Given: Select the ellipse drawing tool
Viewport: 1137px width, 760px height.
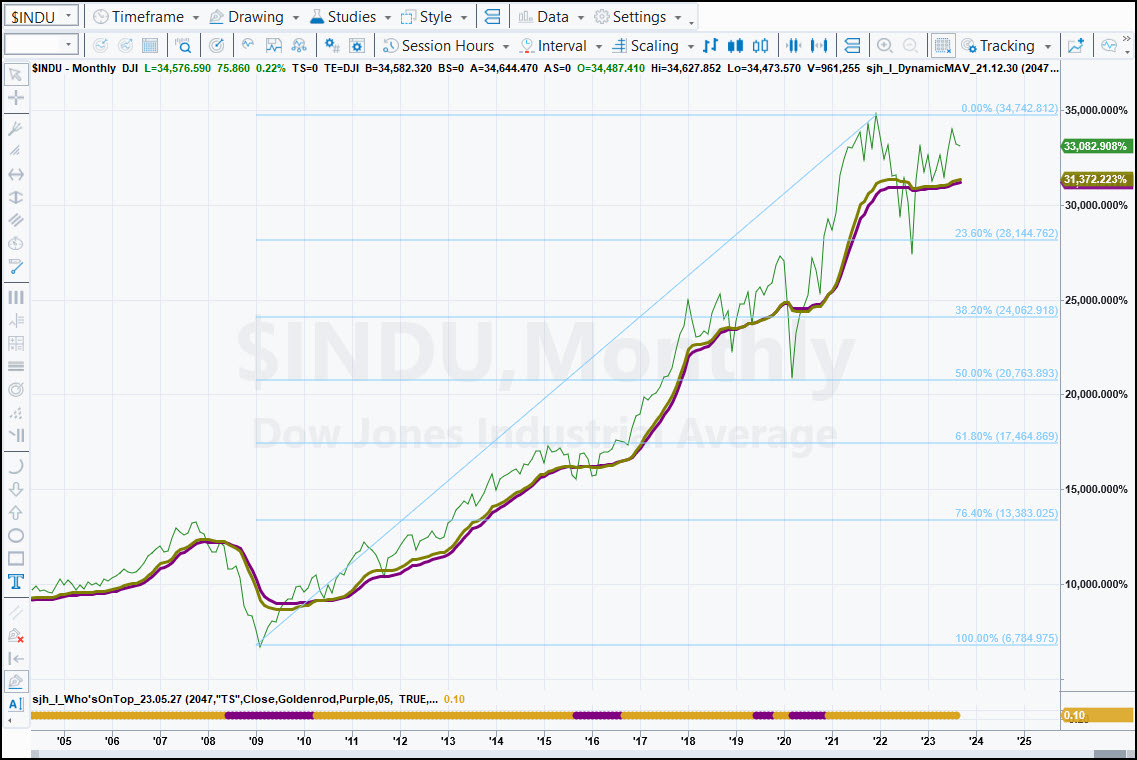Looking at the screenshot, I should 15,536.
